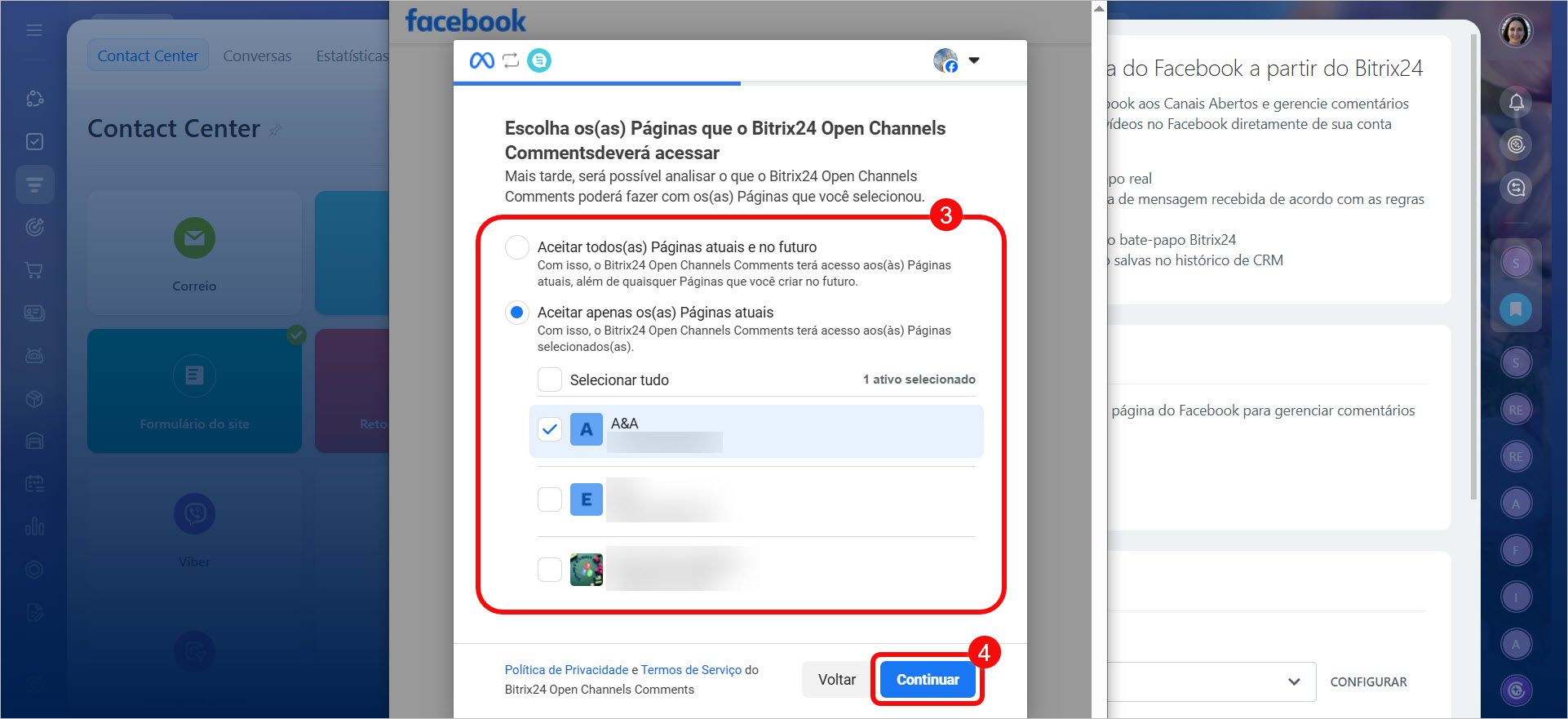Check the E page checkbox

(550, 499)
